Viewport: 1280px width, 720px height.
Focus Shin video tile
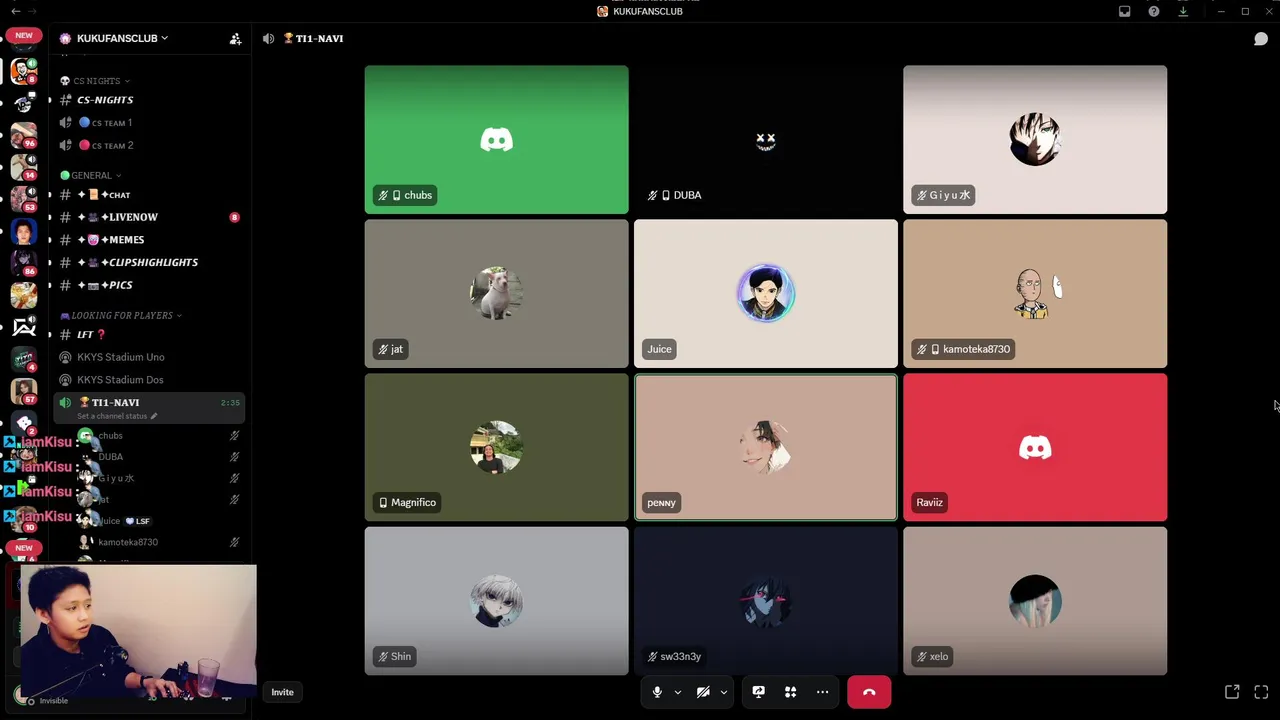click(x=497, y=601)
